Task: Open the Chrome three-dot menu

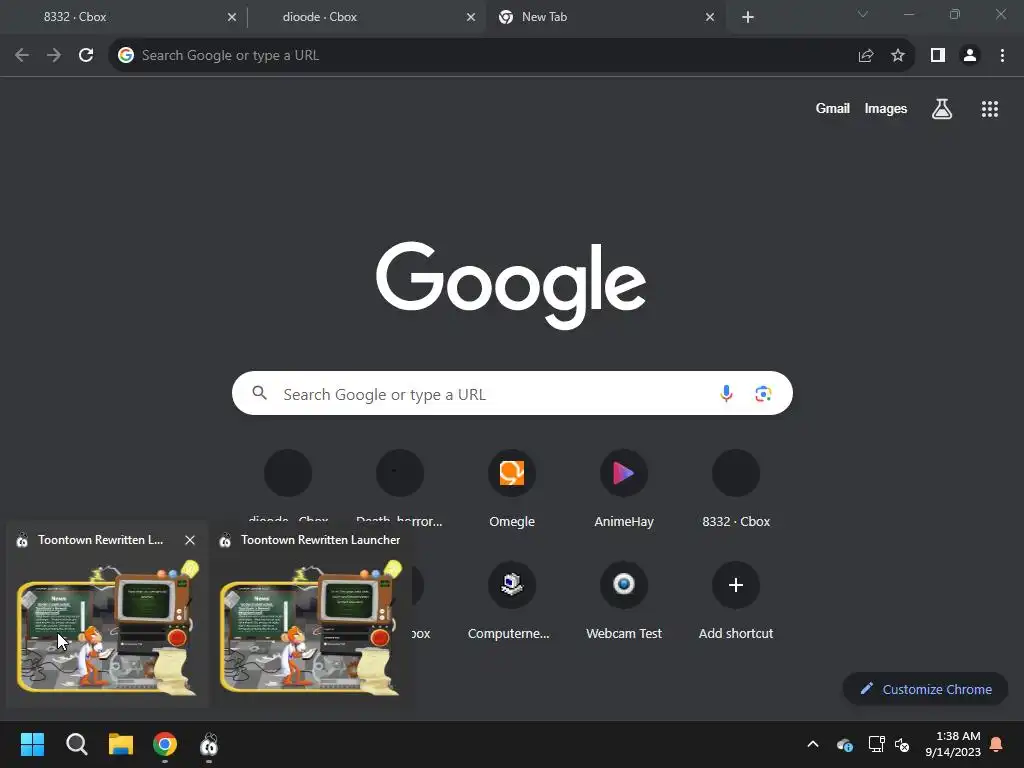Action: 1002,56
